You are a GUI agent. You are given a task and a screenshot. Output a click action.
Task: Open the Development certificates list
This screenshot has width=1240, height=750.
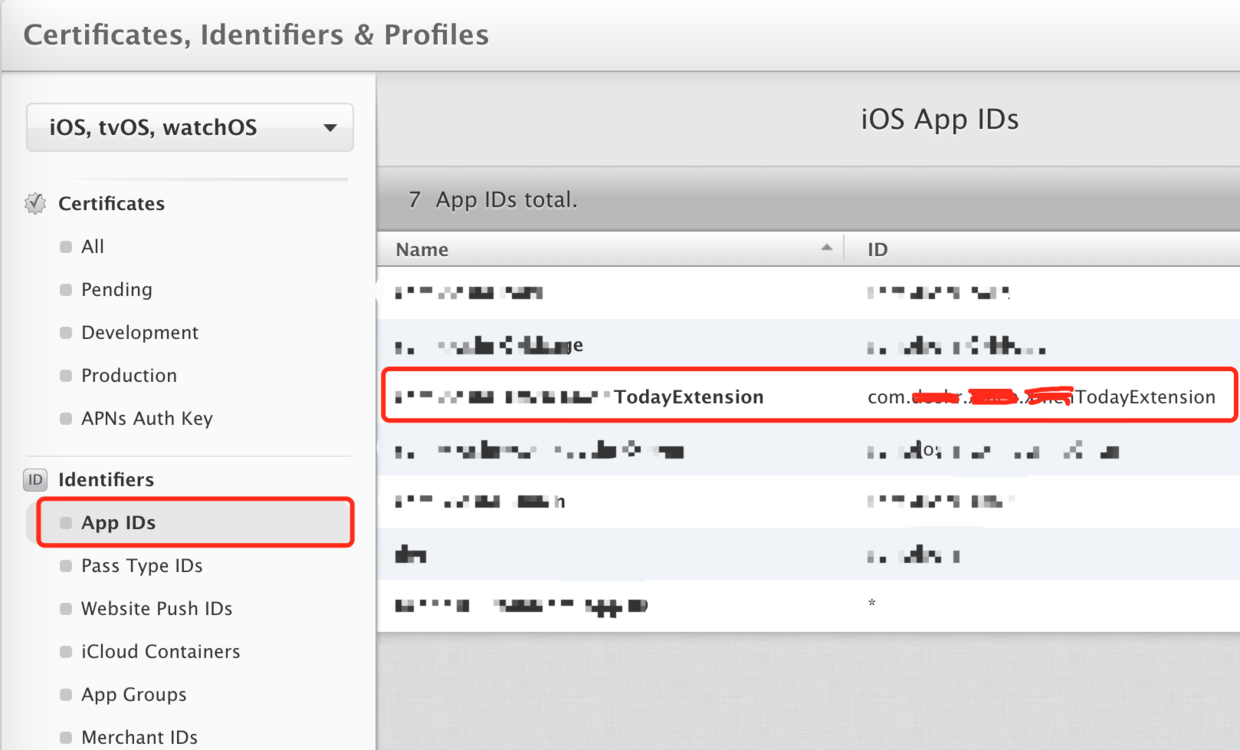click(x=140, y=333)
